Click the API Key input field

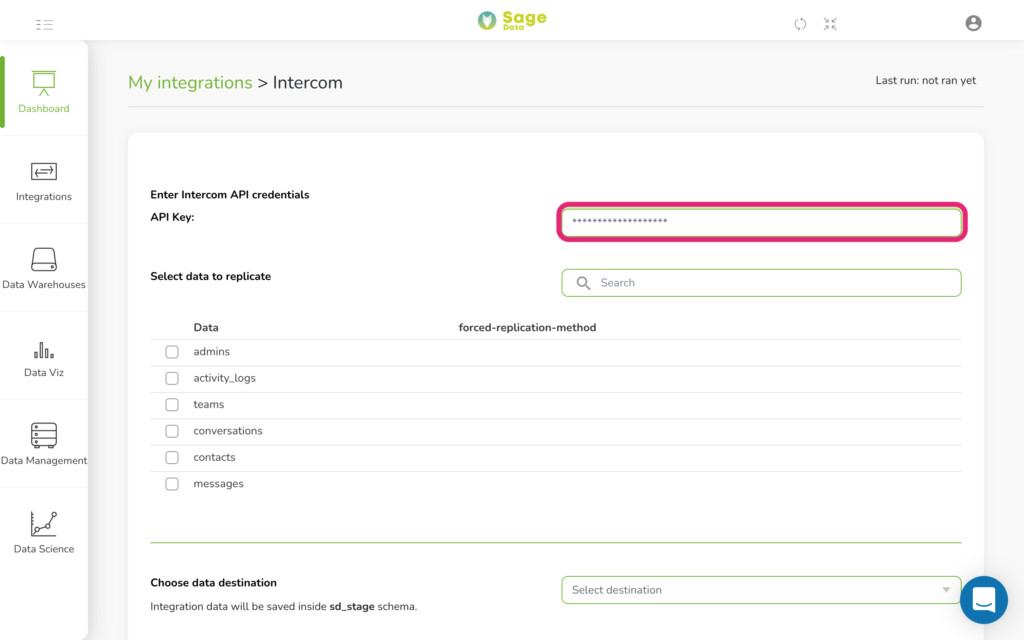(x=761, y=221)
